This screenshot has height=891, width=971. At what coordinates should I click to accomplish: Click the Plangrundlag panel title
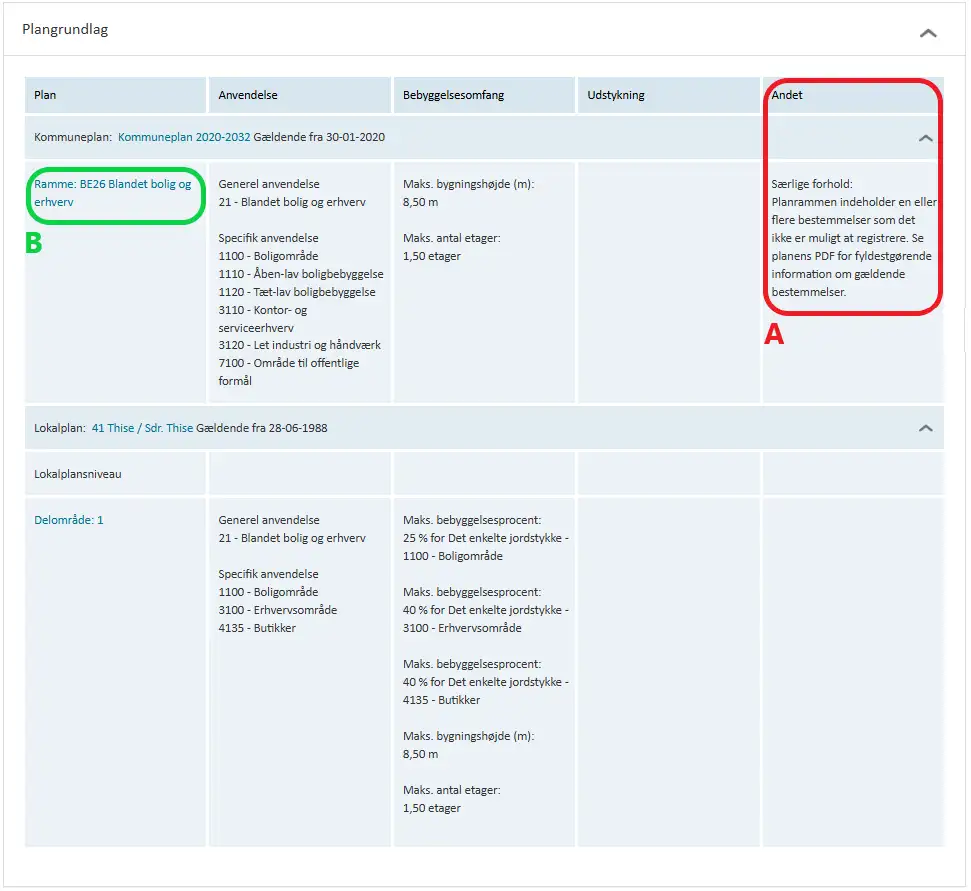coord(65,30)
